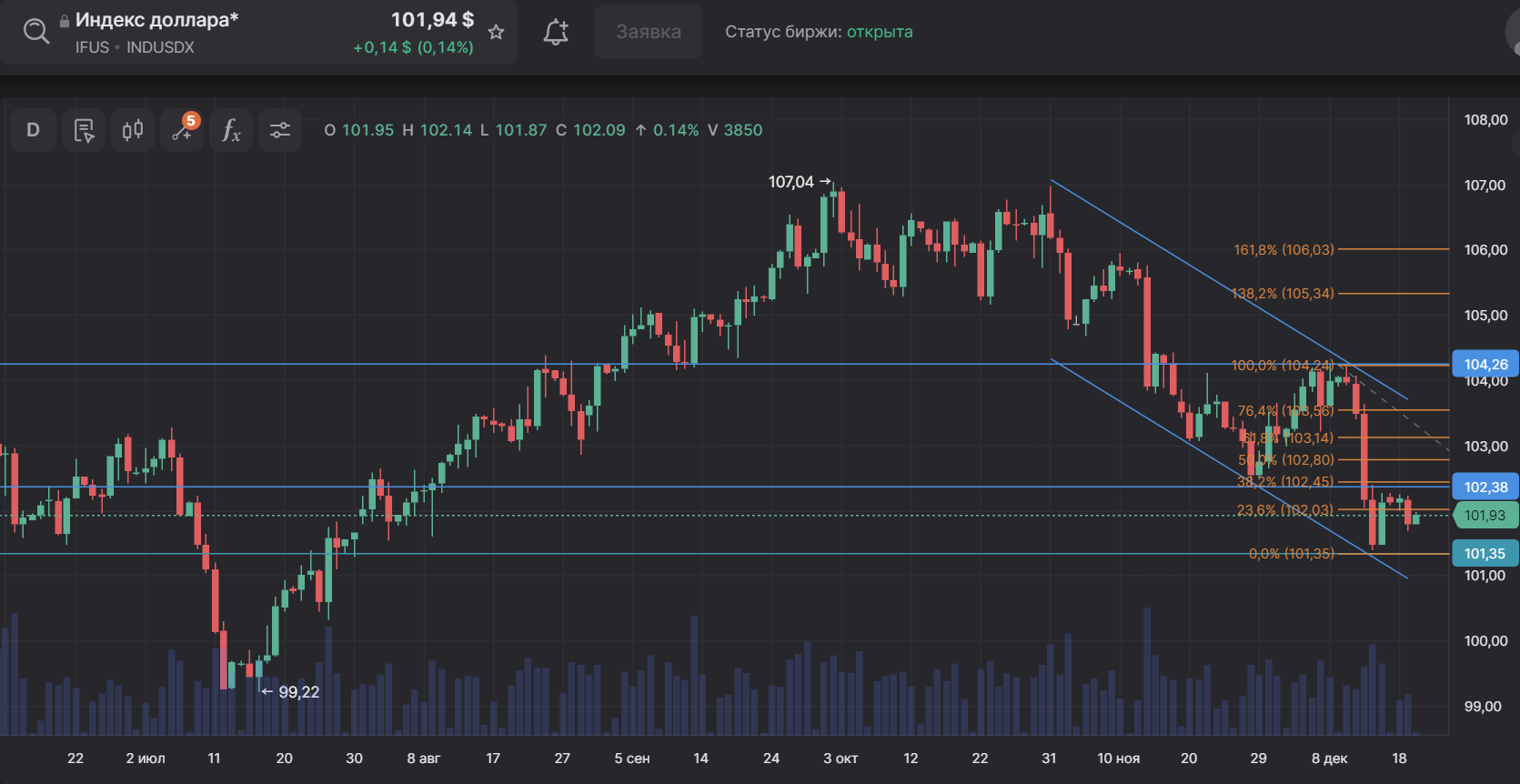Screen dimensions: 1520x784
Task: Click the IFUS INDUSDX ticker text
Action: [135, 47]
